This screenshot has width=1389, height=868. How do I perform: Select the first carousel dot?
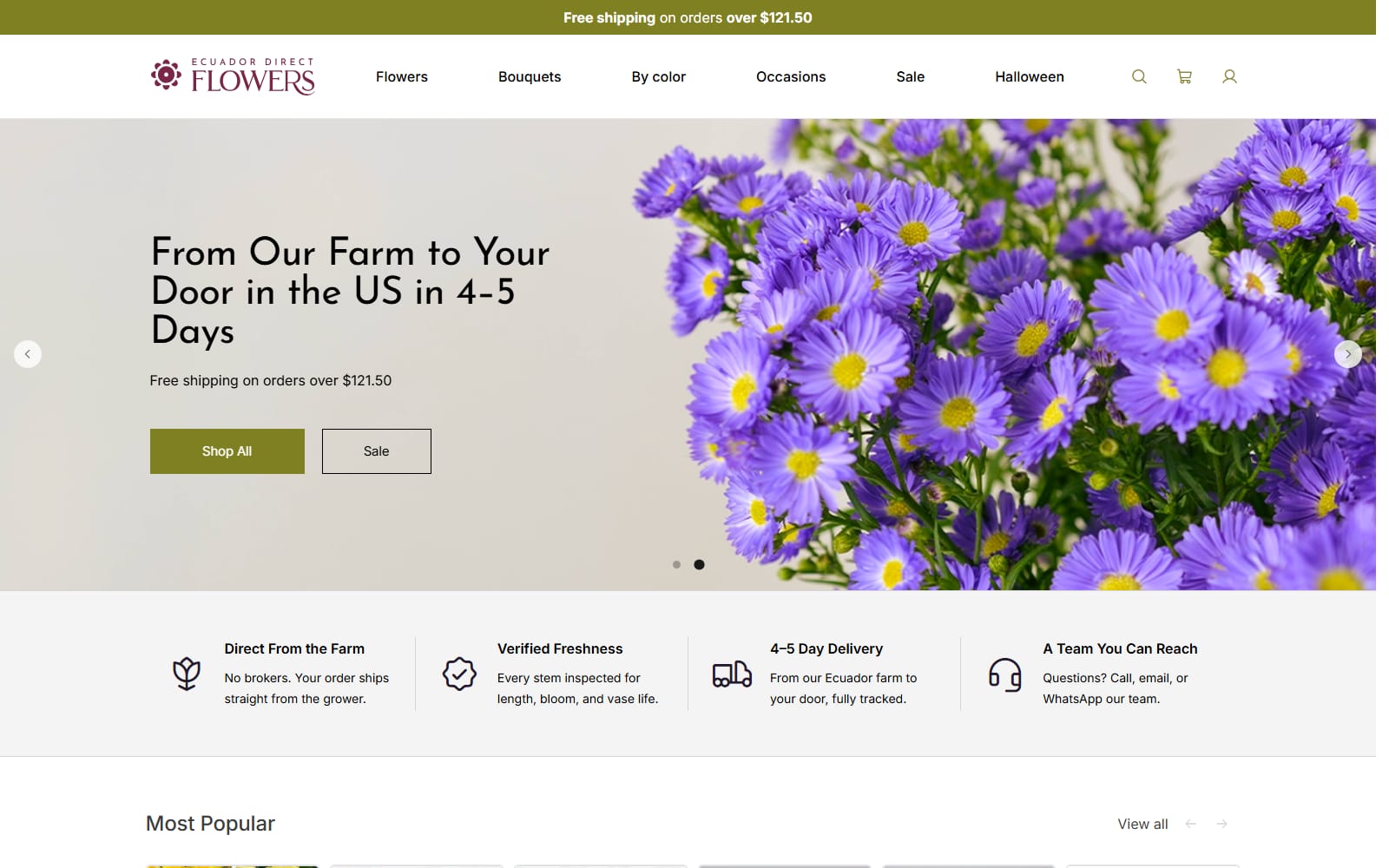point(676,565)
